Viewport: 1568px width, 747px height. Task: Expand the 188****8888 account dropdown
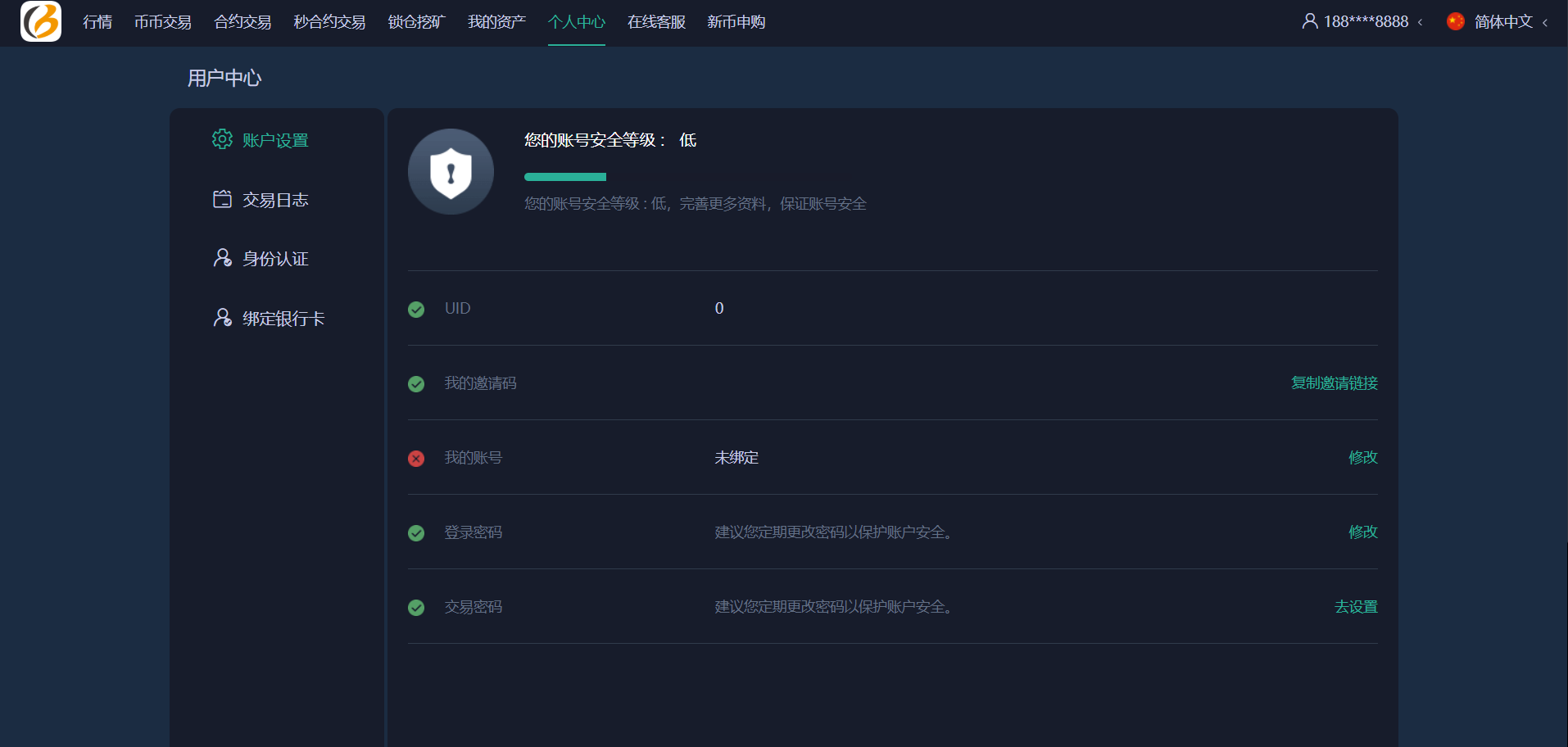pyautogui.click(x=1366, y=22)
